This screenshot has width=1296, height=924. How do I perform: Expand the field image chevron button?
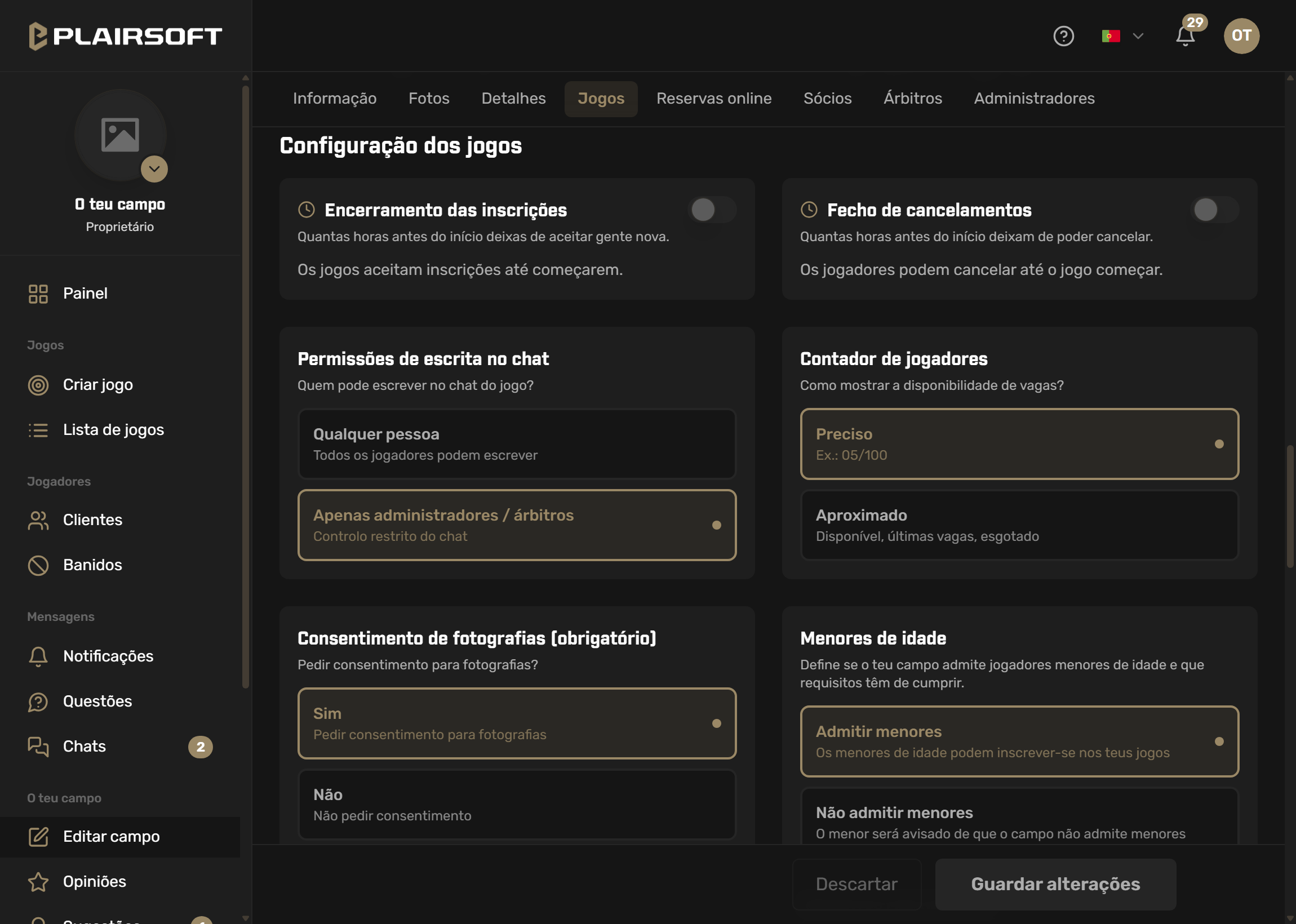[x=154, y=169]
